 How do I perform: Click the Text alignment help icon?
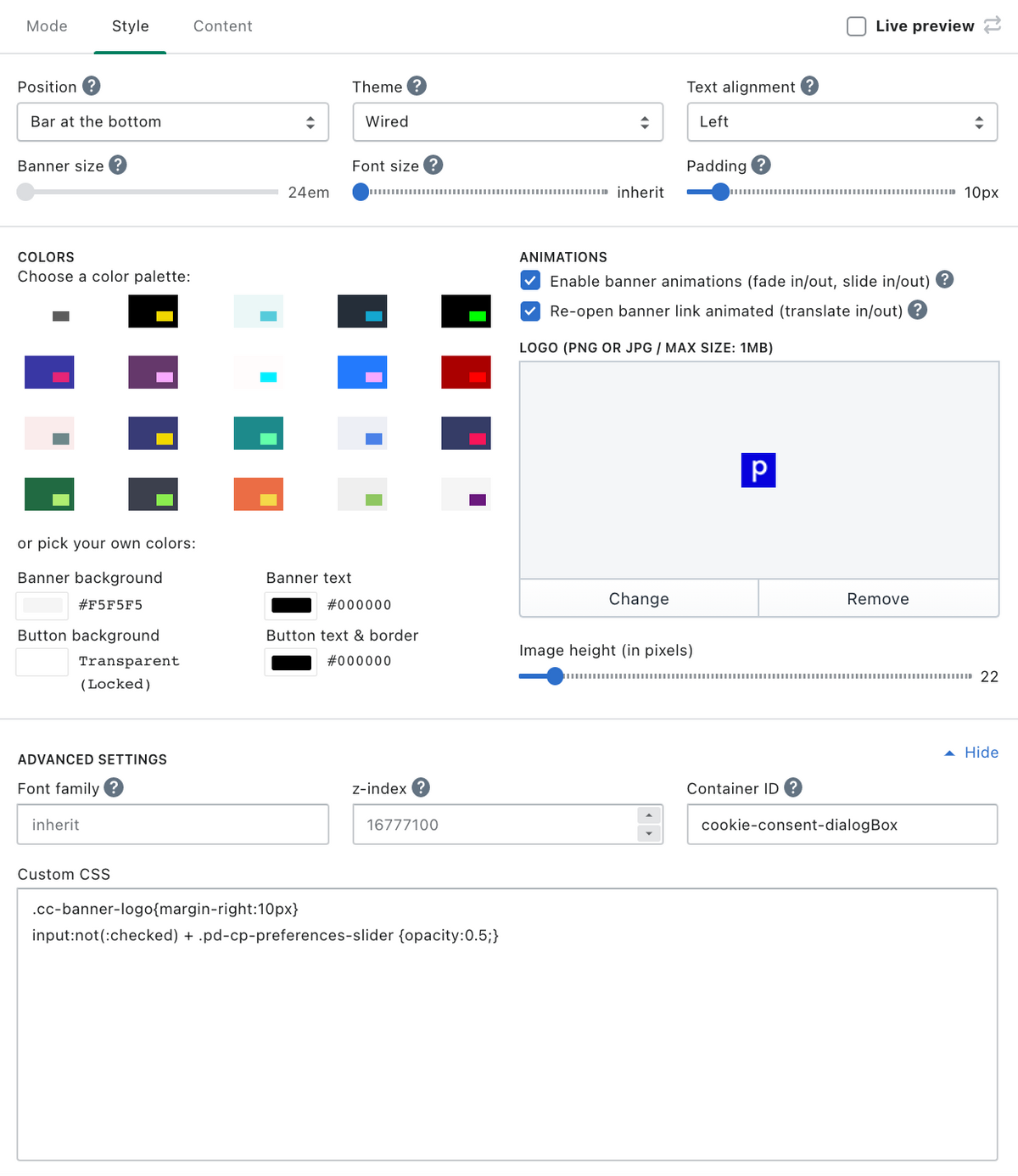click(809, 86)
